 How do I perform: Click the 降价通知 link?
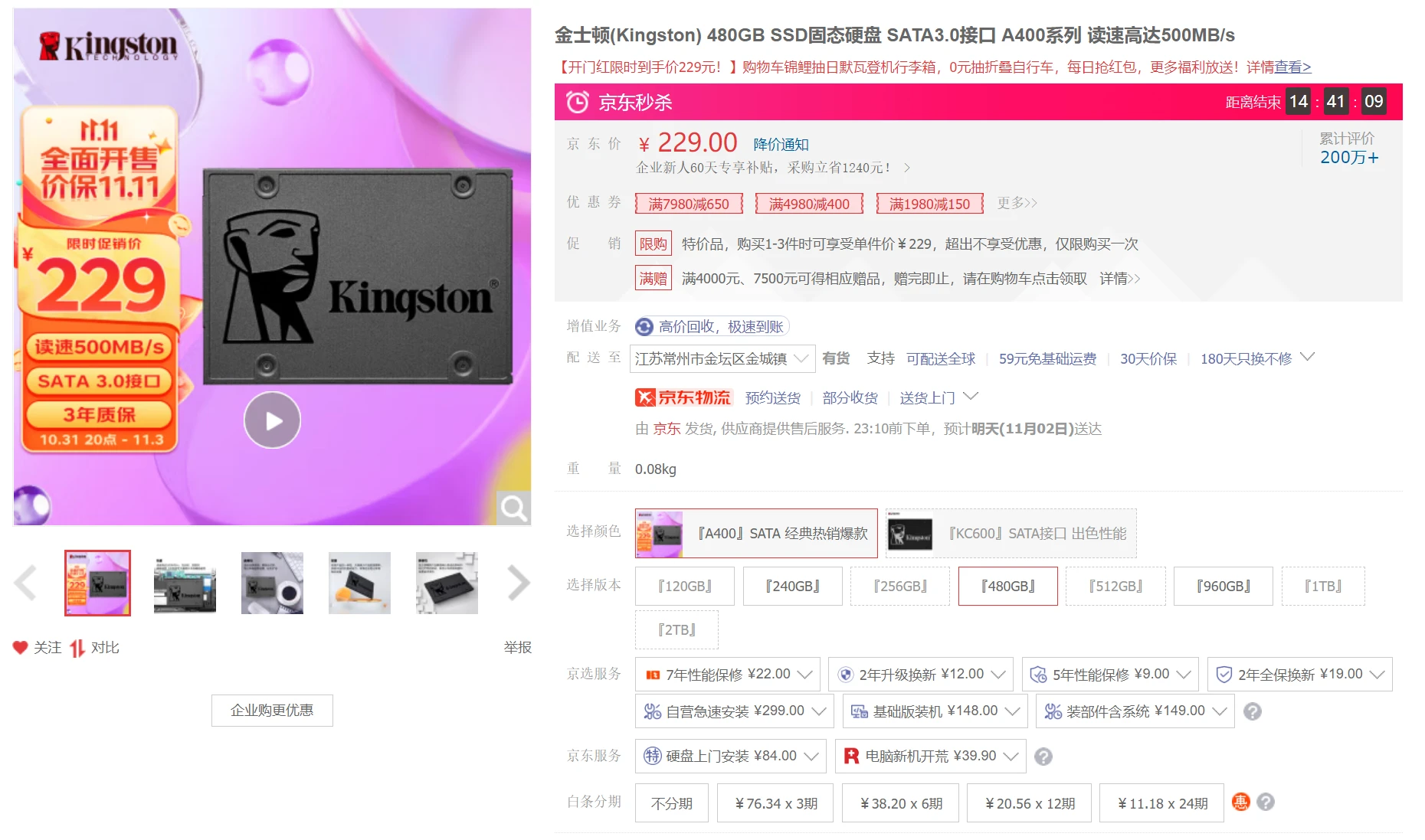pos(781,145)
